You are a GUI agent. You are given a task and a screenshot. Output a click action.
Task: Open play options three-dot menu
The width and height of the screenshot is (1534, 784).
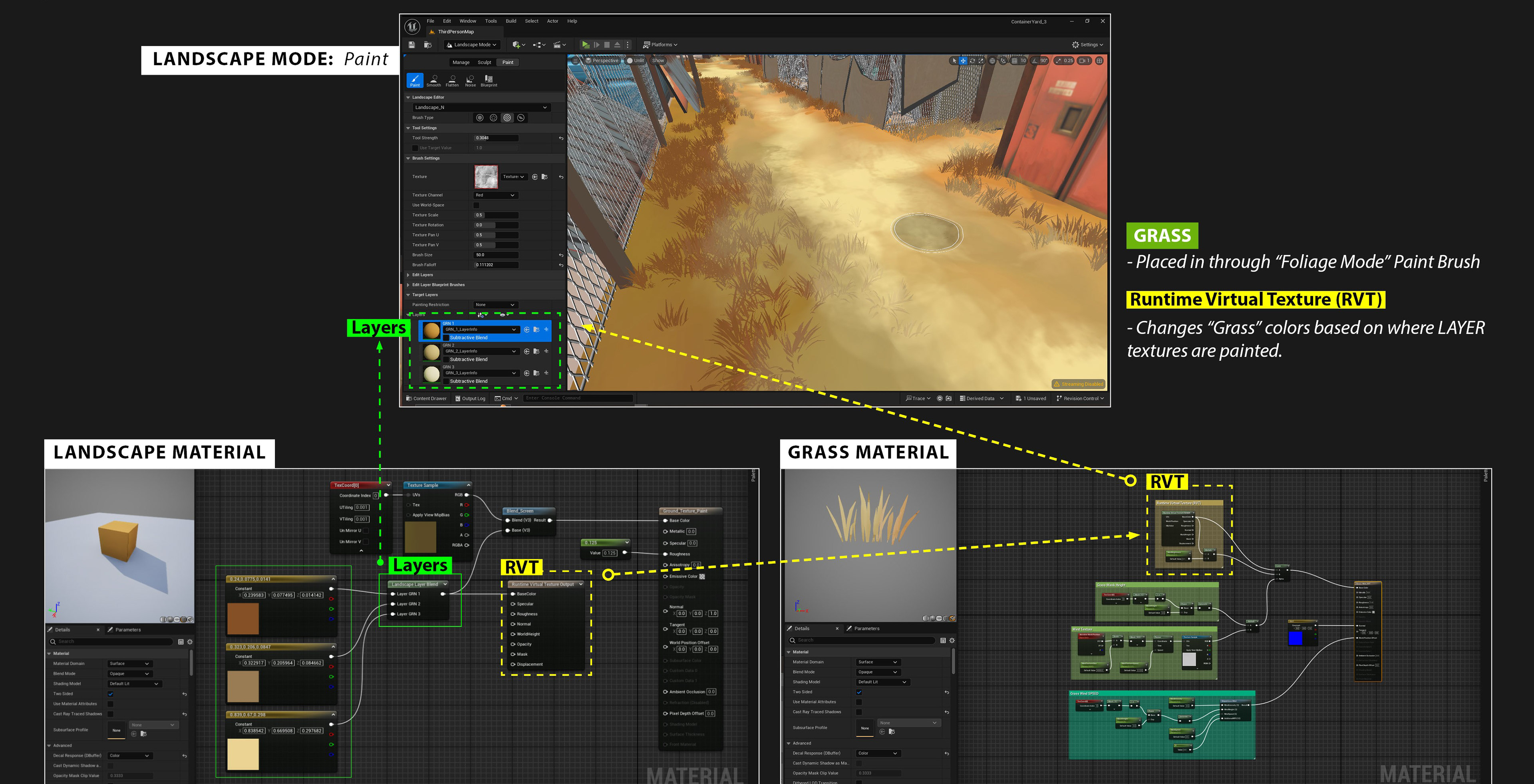[x=628, y=45]
